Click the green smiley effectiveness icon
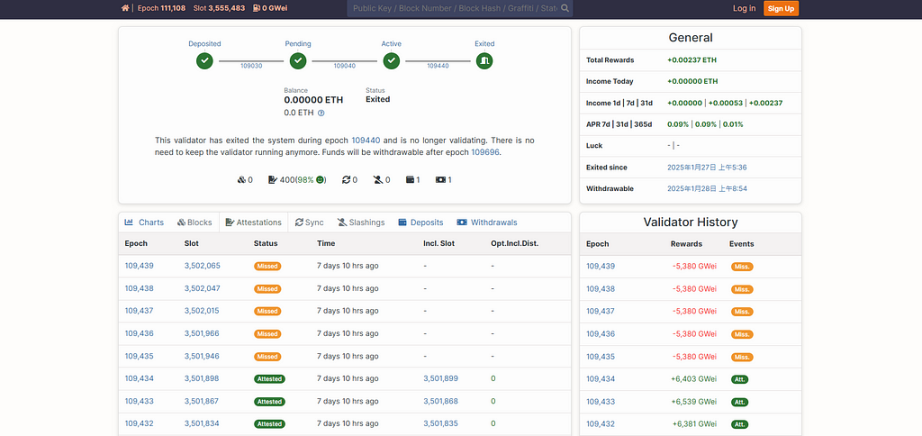922x436 pixels. point(319,180)
